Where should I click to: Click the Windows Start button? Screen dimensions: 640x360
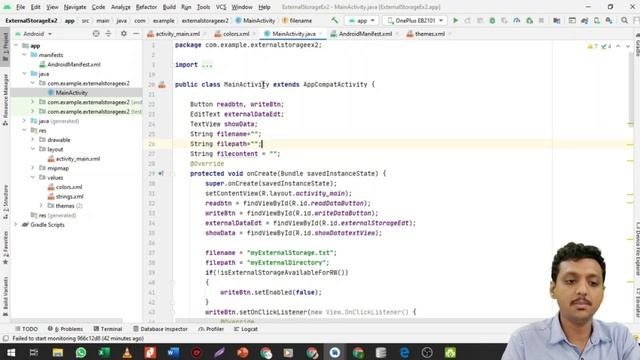pos(11,352)
